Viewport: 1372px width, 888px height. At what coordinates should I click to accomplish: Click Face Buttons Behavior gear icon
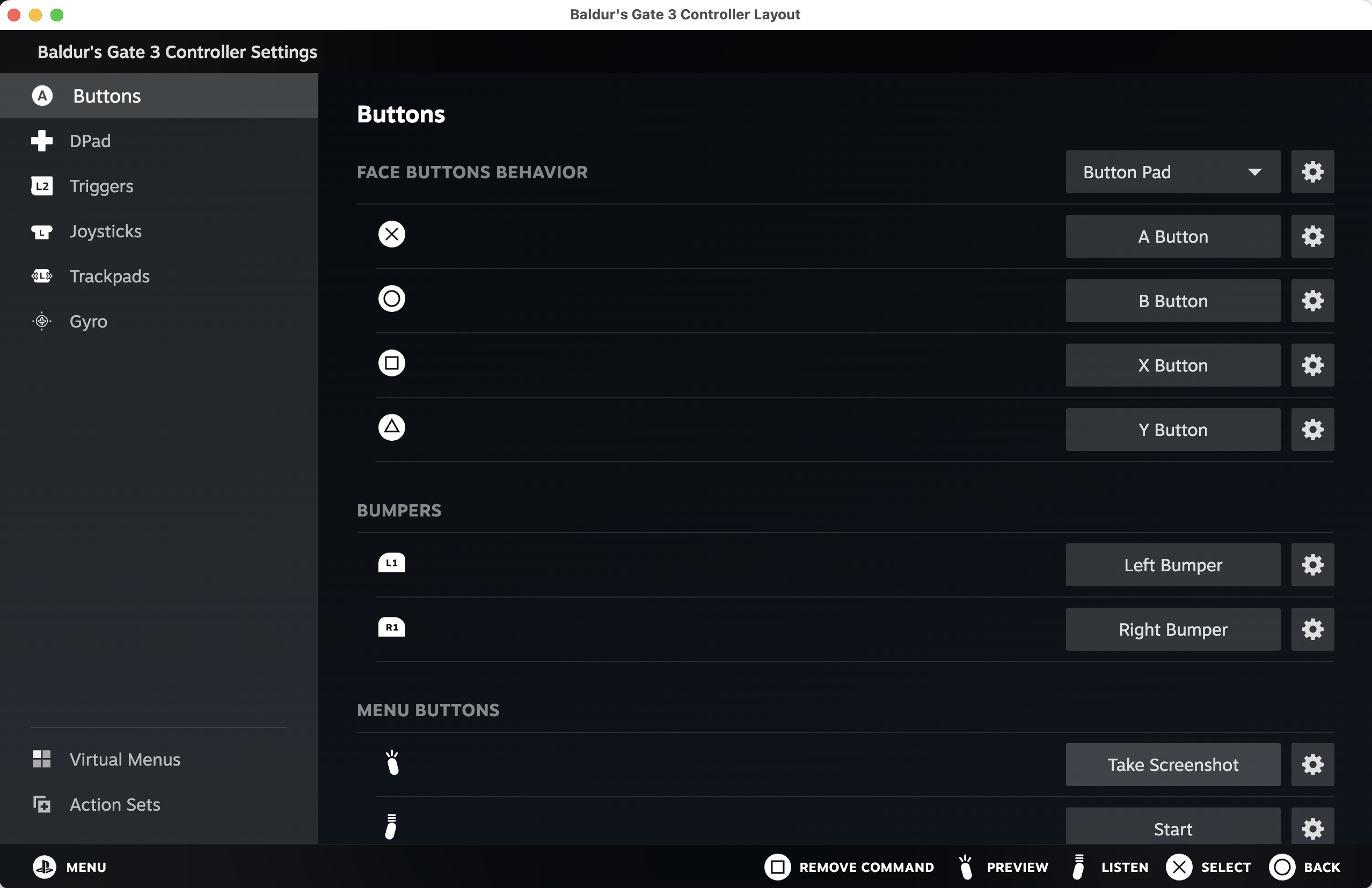[x=1312, y=172]
